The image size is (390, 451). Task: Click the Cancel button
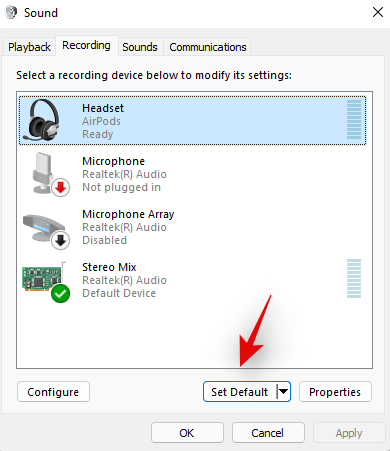pos(268,433)
